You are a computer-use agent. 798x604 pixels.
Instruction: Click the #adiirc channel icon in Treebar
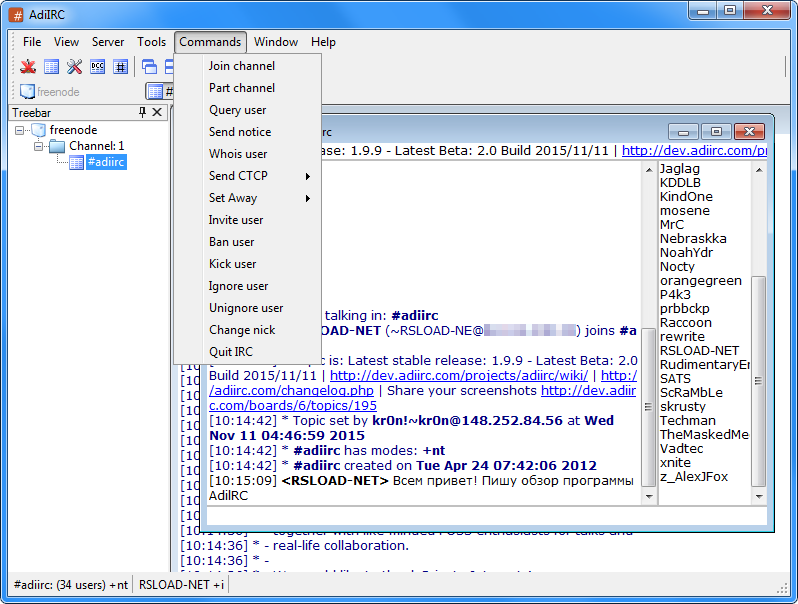click(76, 162)
